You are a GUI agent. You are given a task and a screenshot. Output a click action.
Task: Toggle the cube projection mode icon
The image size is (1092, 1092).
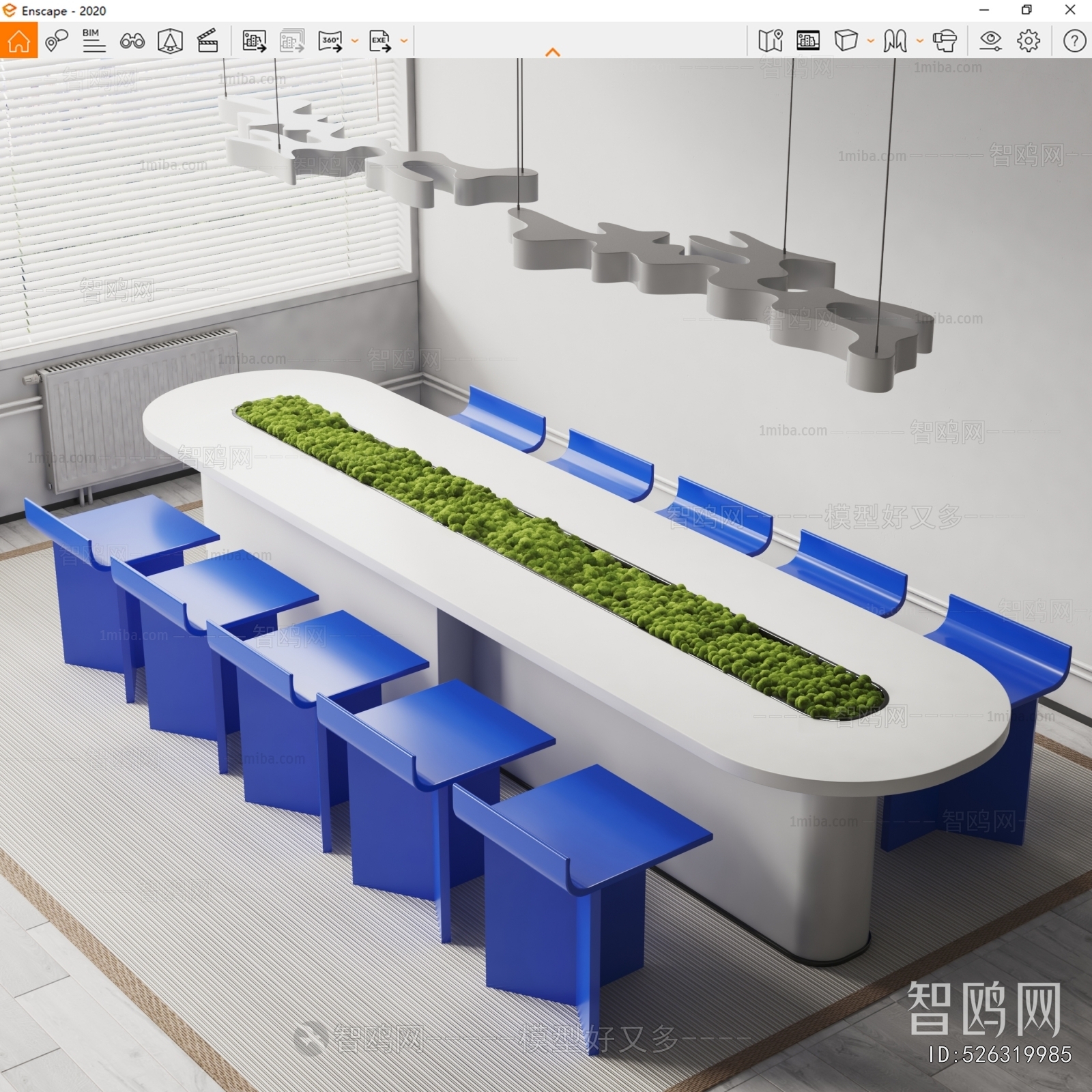click(x=846, y=41)
